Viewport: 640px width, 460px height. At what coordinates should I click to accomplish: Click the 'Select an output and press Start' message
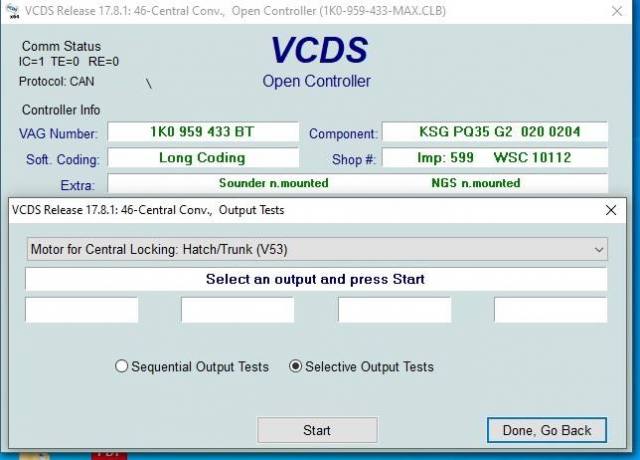(x=315, y=279)
